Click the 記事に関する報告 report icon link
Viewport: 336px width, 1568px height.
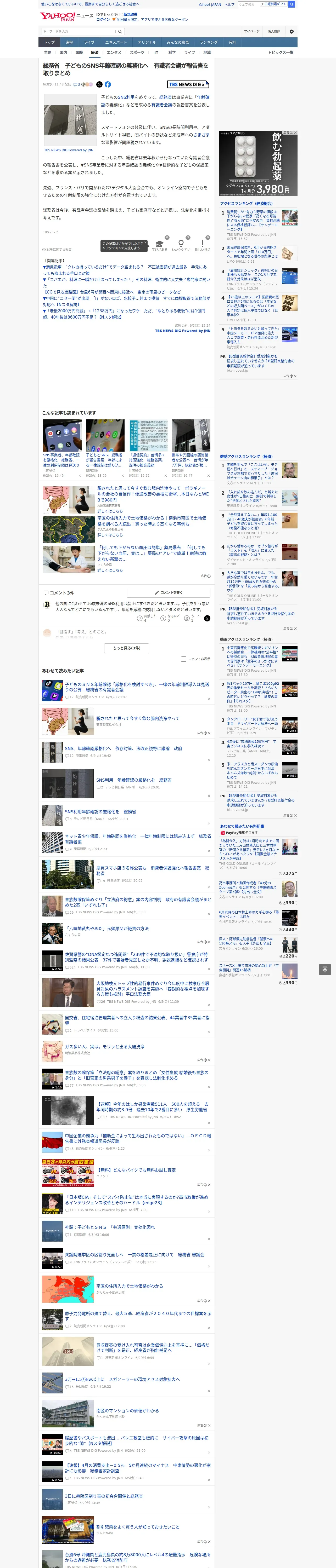tap(57, 250)
